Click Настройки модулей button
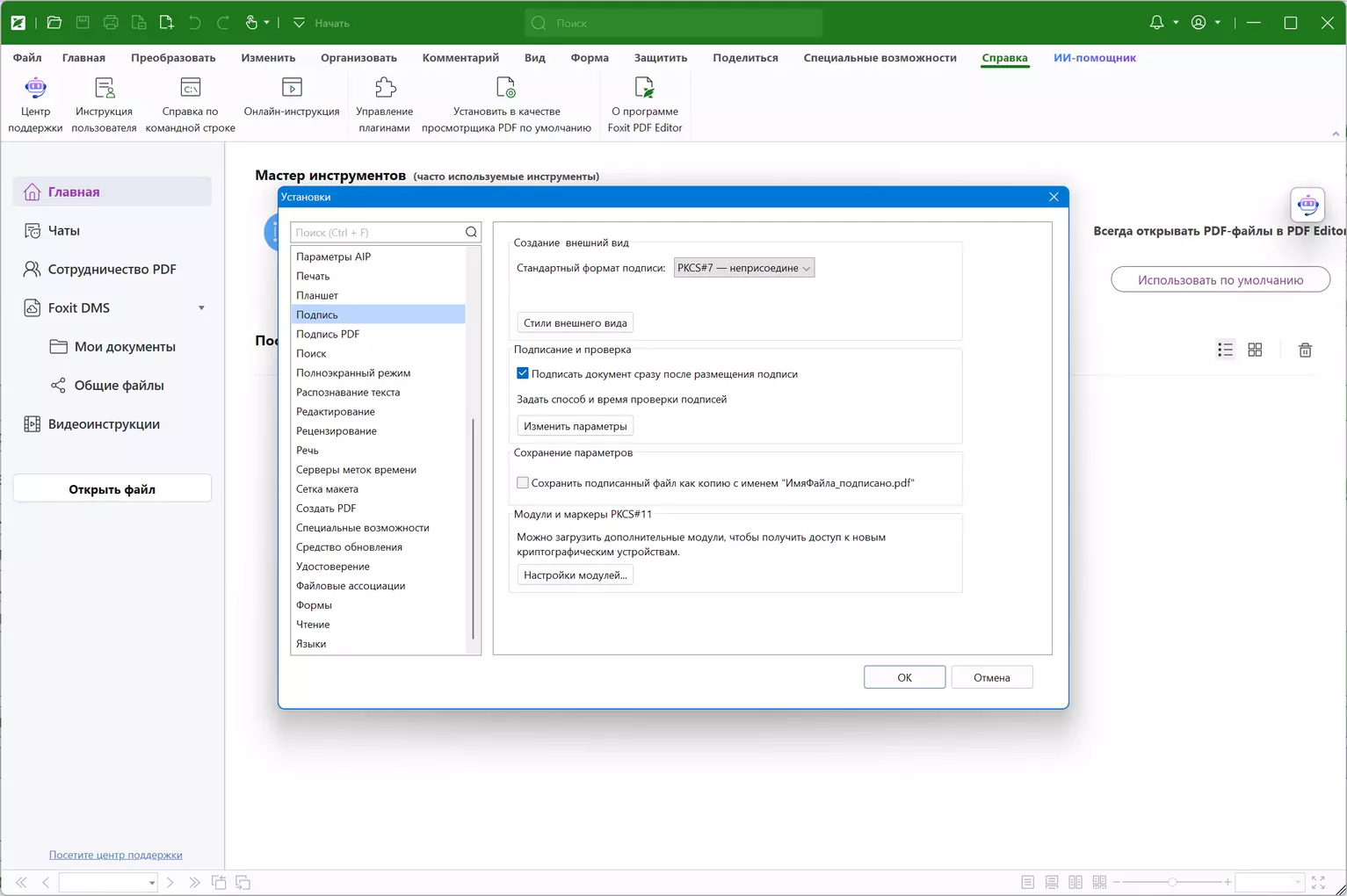This screenshot has height=896, width=1347. (x=576, y=575)
